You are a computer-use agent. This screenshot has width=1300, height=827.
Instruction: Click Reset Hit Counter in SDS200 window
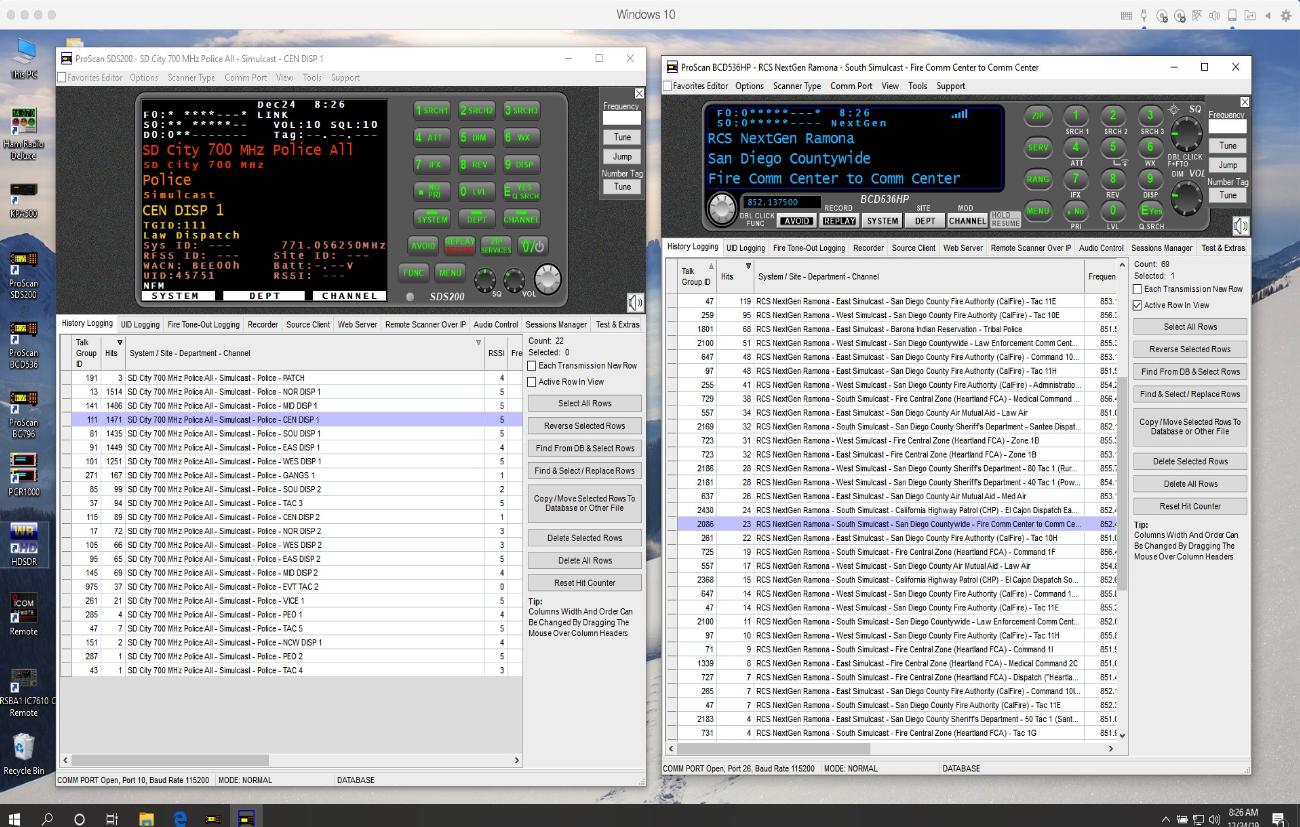(x=585, y=582)
